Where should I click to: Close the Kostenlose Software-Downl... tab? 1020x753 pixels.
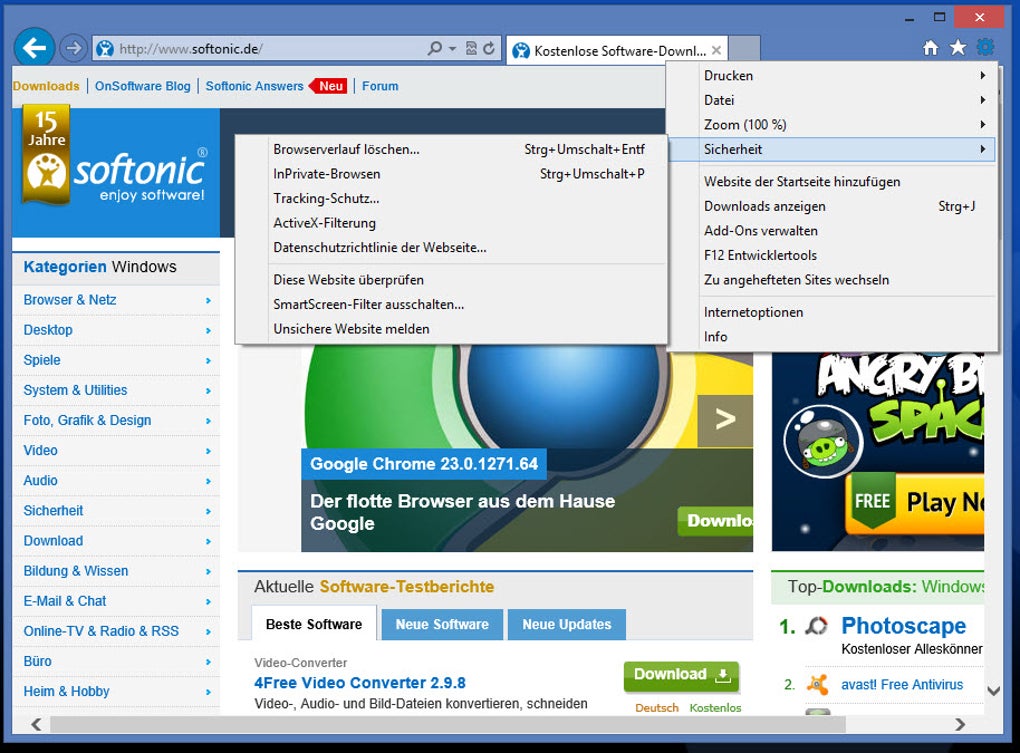click(716, 50)
